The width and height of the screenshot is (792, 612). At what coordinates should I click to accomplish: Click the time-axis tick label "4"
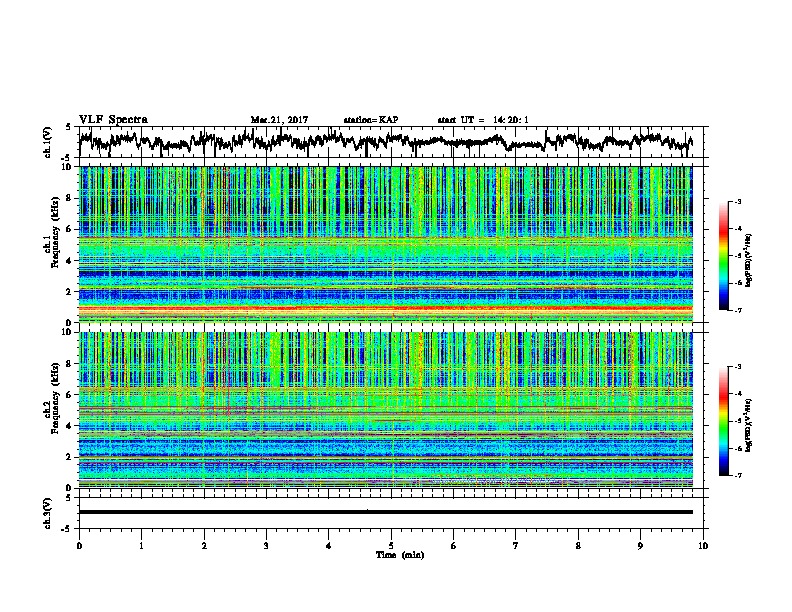tap(329, 546)
